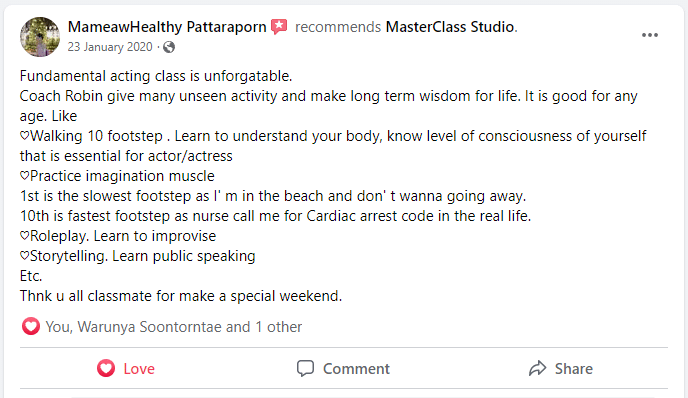Click the Share button
Screen dimensions: 688x398
(x=560, y=369)
